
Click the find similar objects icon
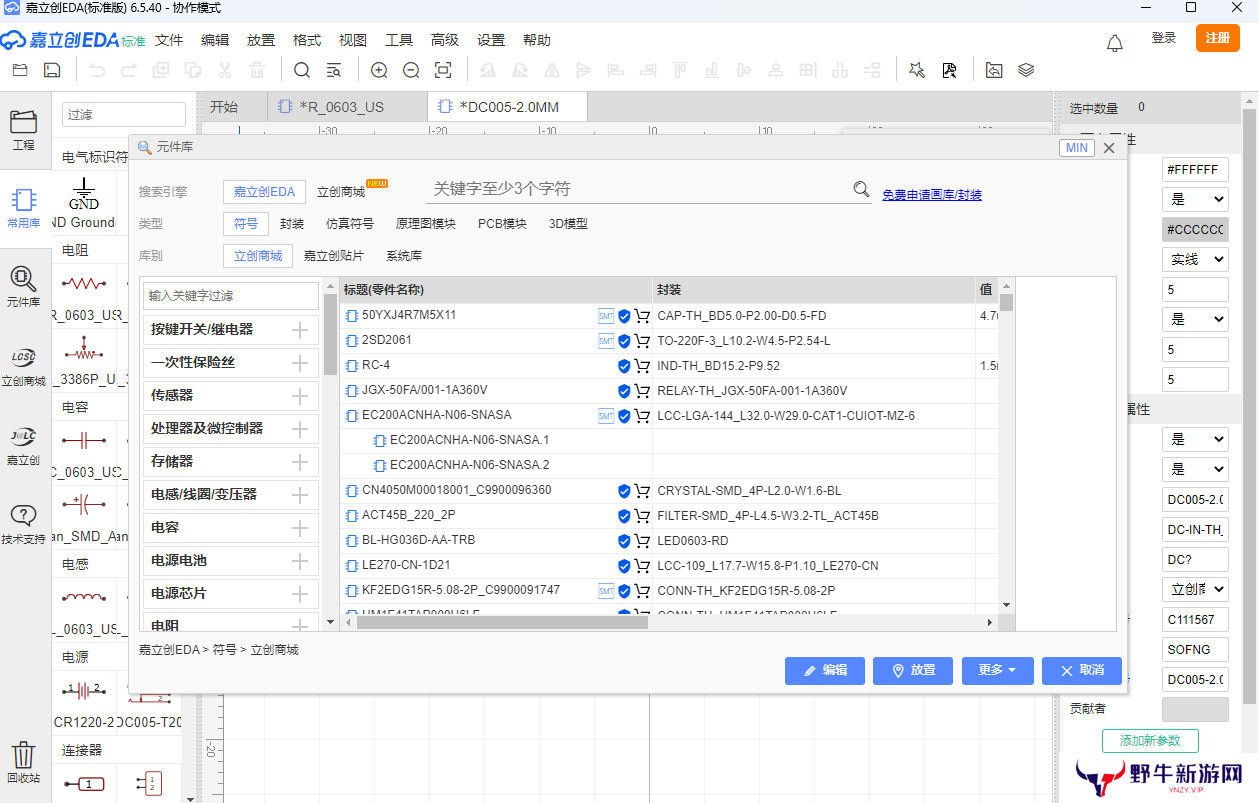(x=334, y=70)
